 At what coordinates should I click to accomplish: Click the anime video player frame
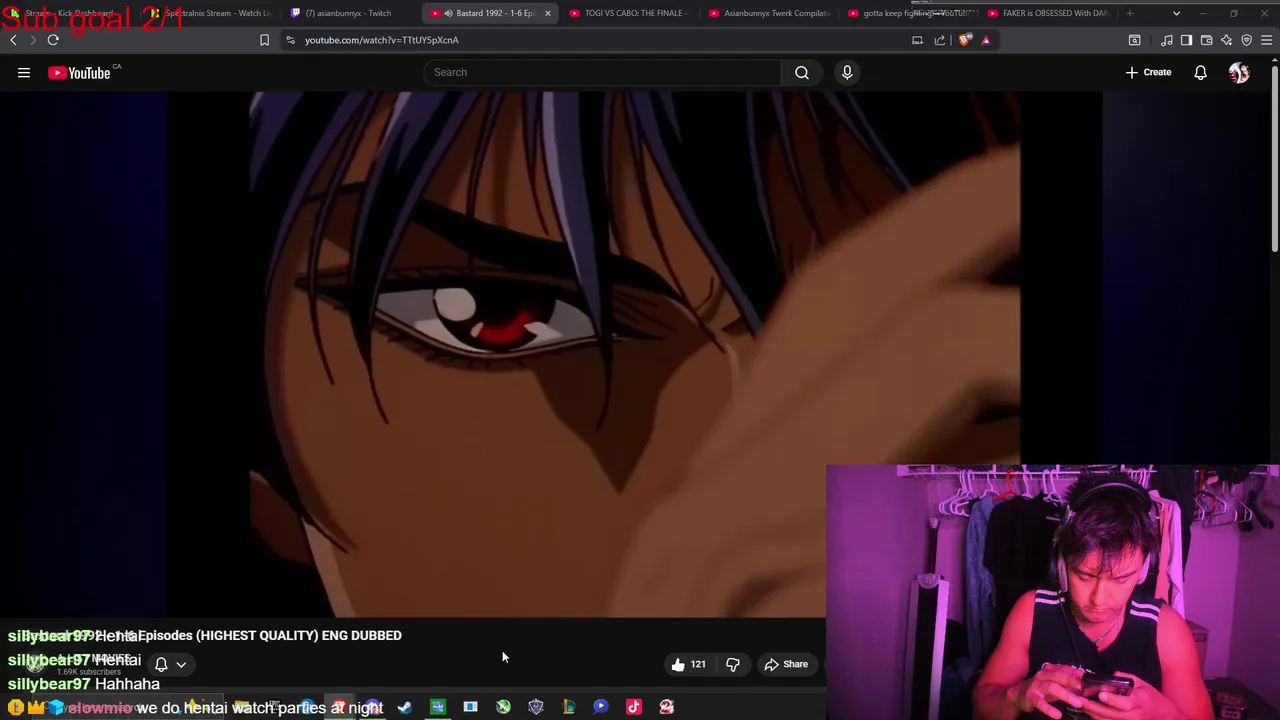pos(634,354)
